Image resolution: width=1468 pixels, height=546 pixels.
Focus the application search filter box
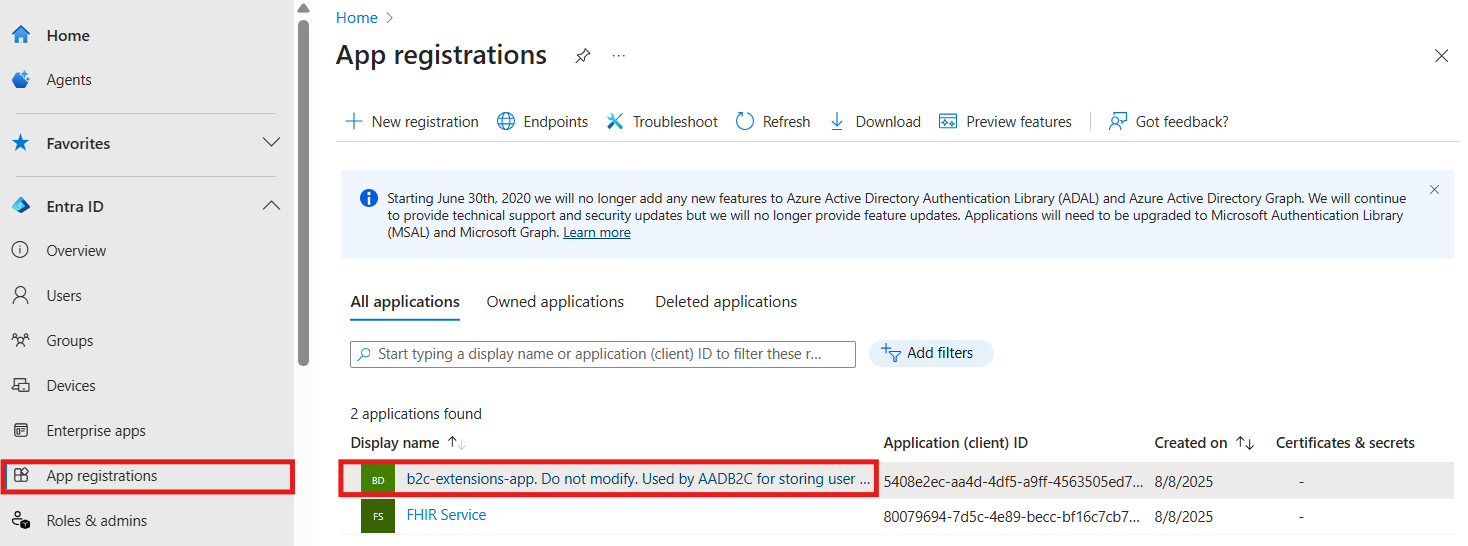point(603,354)
